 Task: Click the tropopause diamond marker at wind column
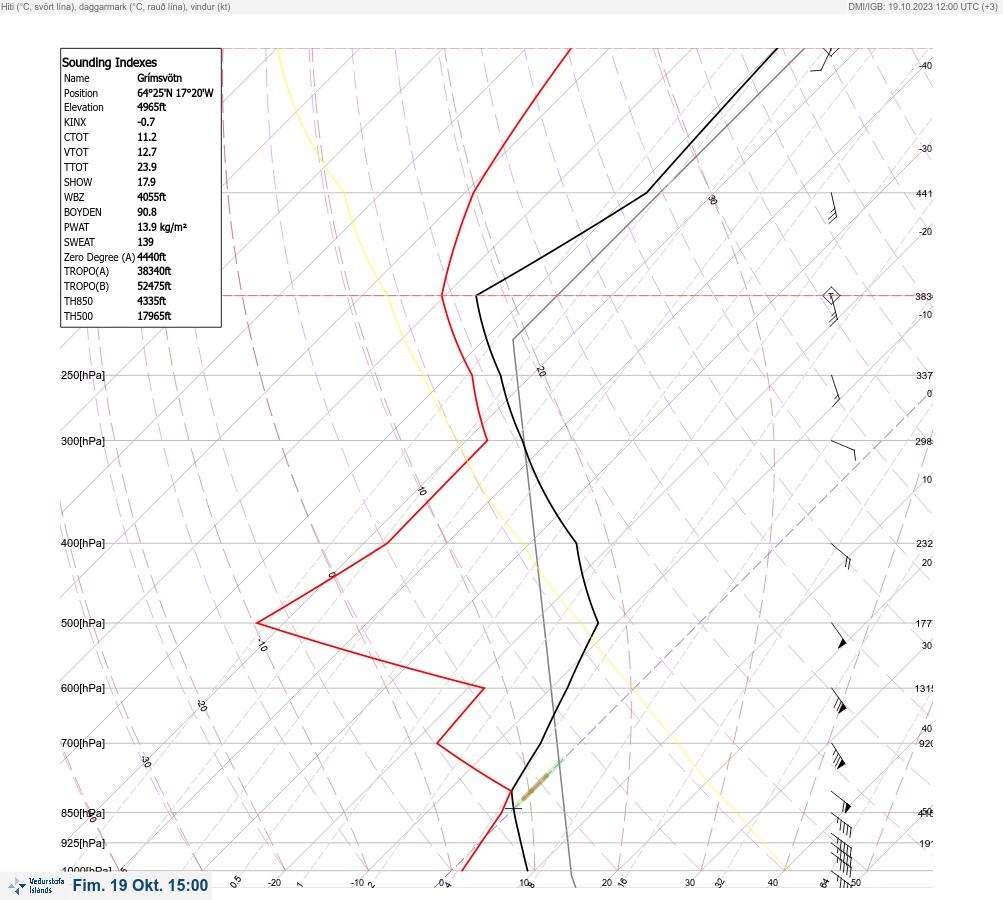coord(831,296)
